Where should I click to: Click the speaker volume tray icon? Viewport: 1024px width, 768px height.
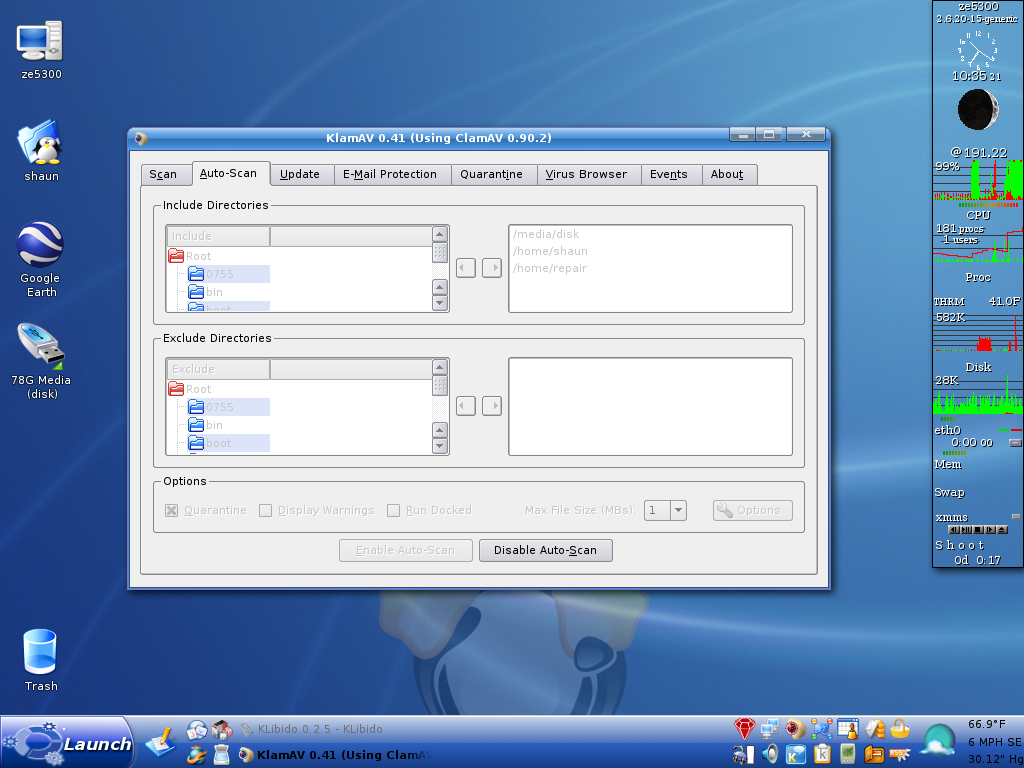[x=770, y=754]
